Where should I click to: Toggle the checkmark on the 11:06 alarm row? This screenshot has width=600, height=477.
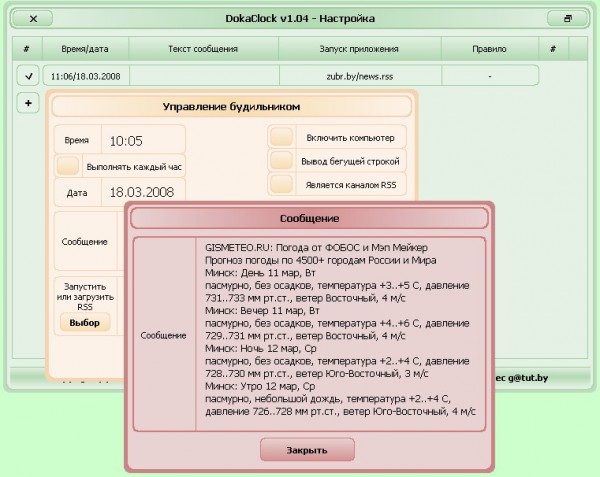[x=28, y=76]
